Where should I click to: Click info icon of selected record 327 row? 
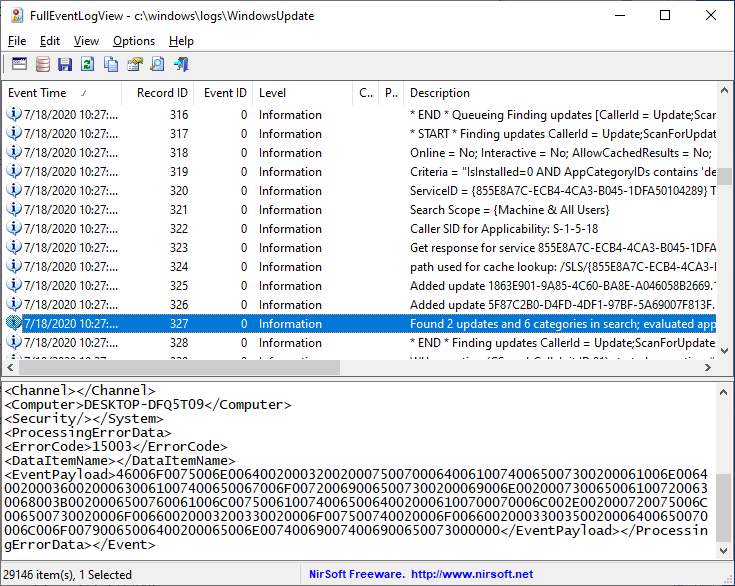14,323
